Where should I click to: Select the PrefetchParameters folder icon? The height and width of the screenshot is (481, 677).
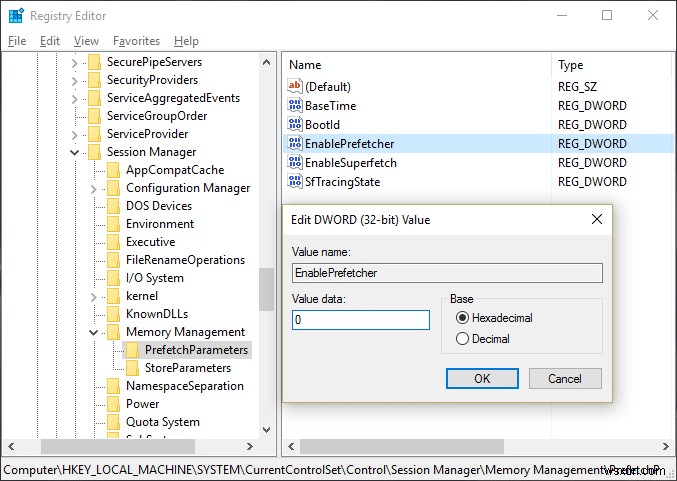133,350
